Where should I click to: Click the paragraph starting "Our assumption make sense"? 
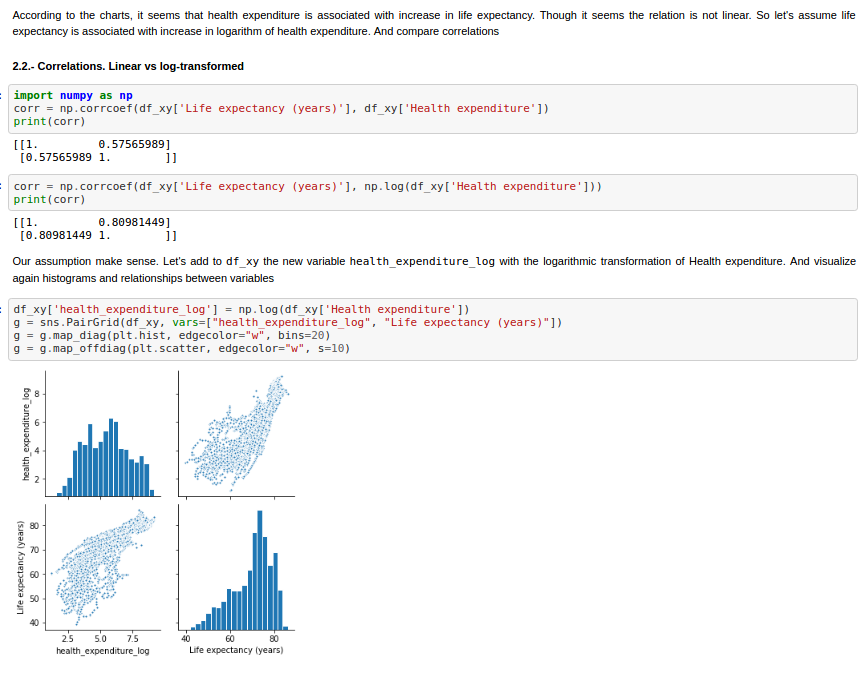pyautogui.click(x=433, y=270)
